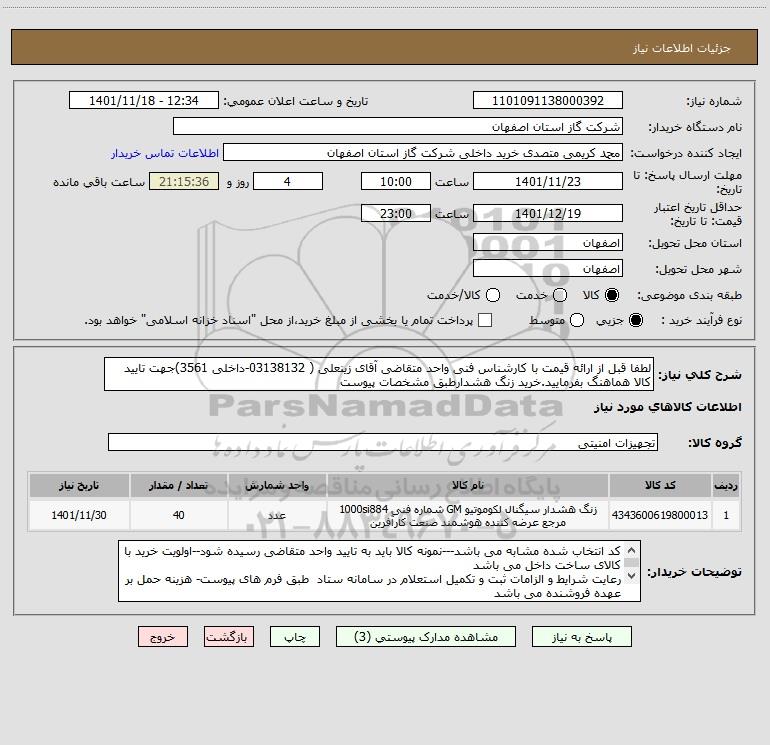Click the زنگ هشدار item name cell
Viewport: 770px width, 745px height.
(468, 515)
